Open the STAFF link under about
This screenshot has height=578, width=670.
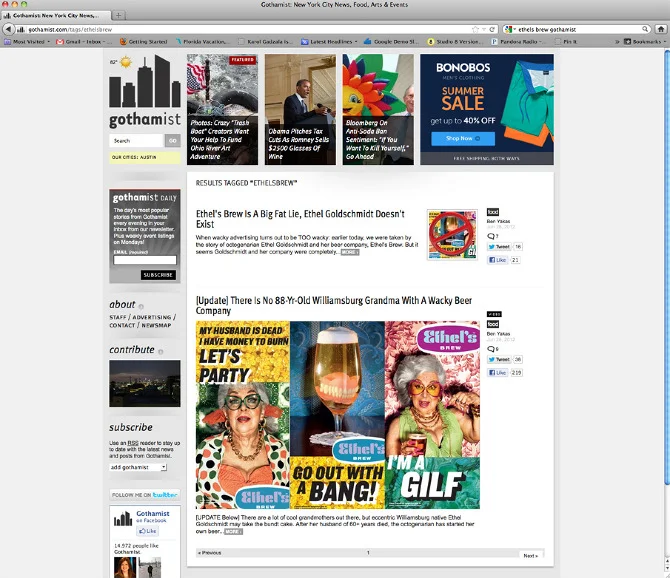(118, 317)
